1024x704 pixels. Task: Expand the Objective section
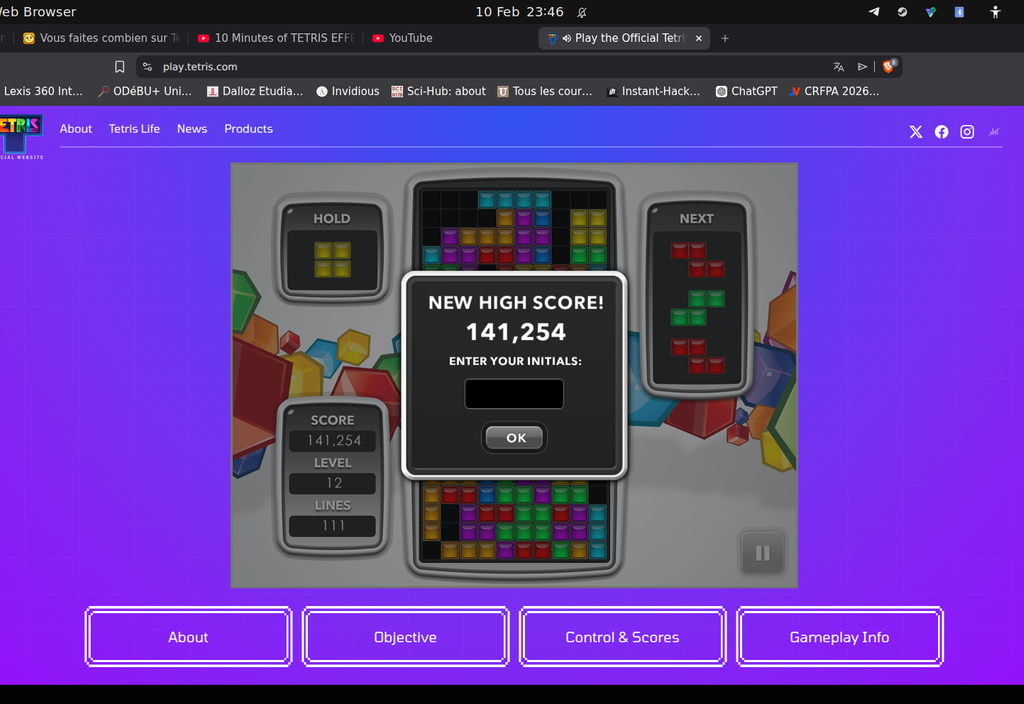click(x=405, y=637)
